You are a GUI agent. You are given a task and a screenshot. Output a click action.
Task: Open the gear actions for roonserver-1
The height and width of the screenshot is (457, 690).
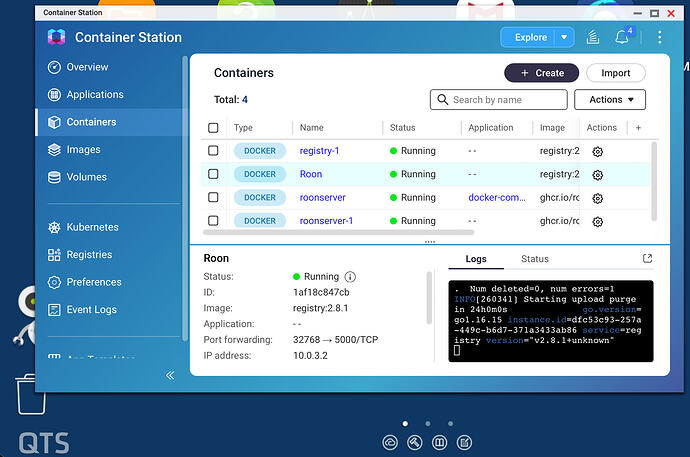click(x=597, y=222)
